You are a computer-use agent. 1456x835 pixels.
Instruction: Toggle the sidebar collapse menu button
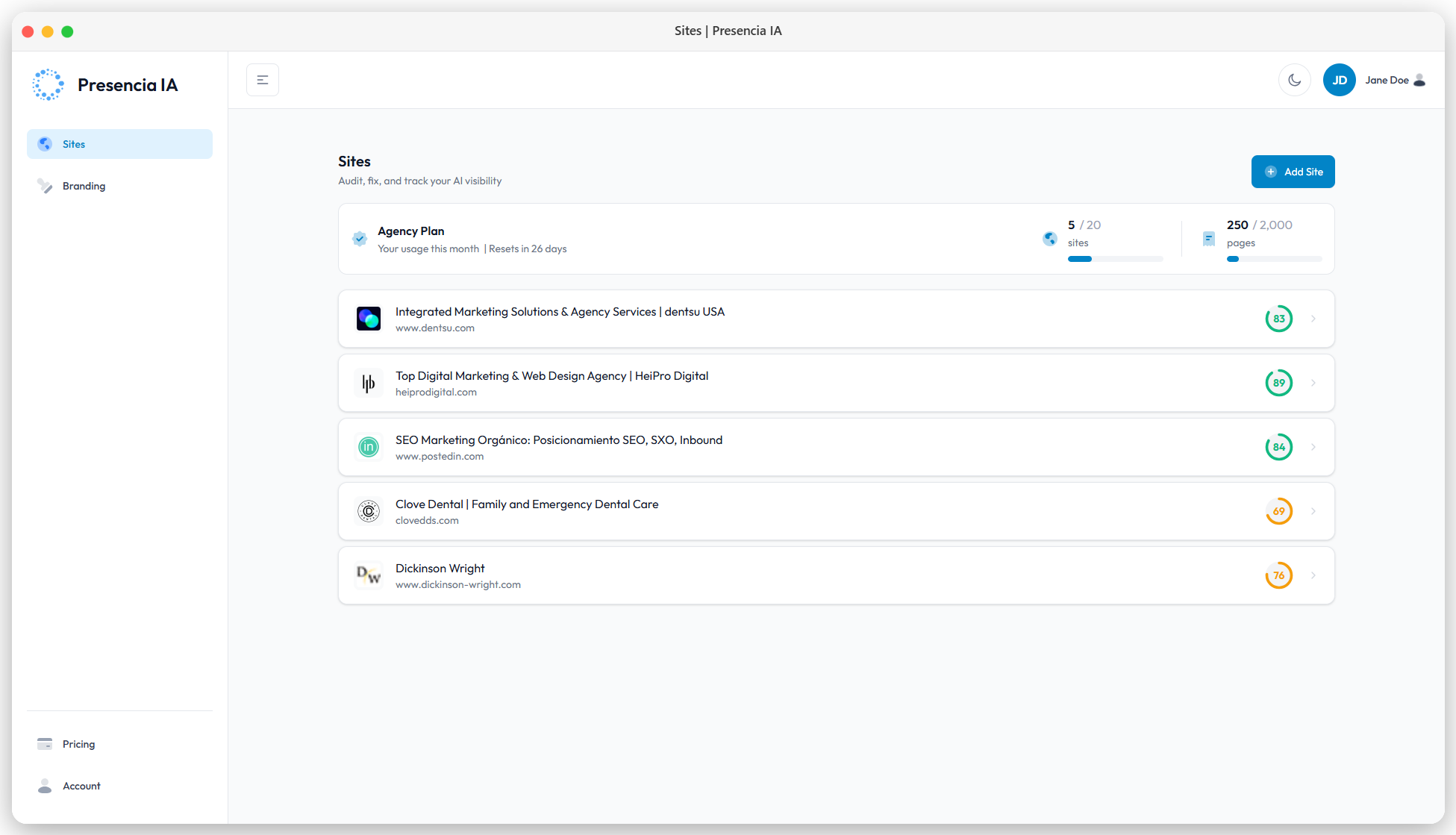(263, 80)
